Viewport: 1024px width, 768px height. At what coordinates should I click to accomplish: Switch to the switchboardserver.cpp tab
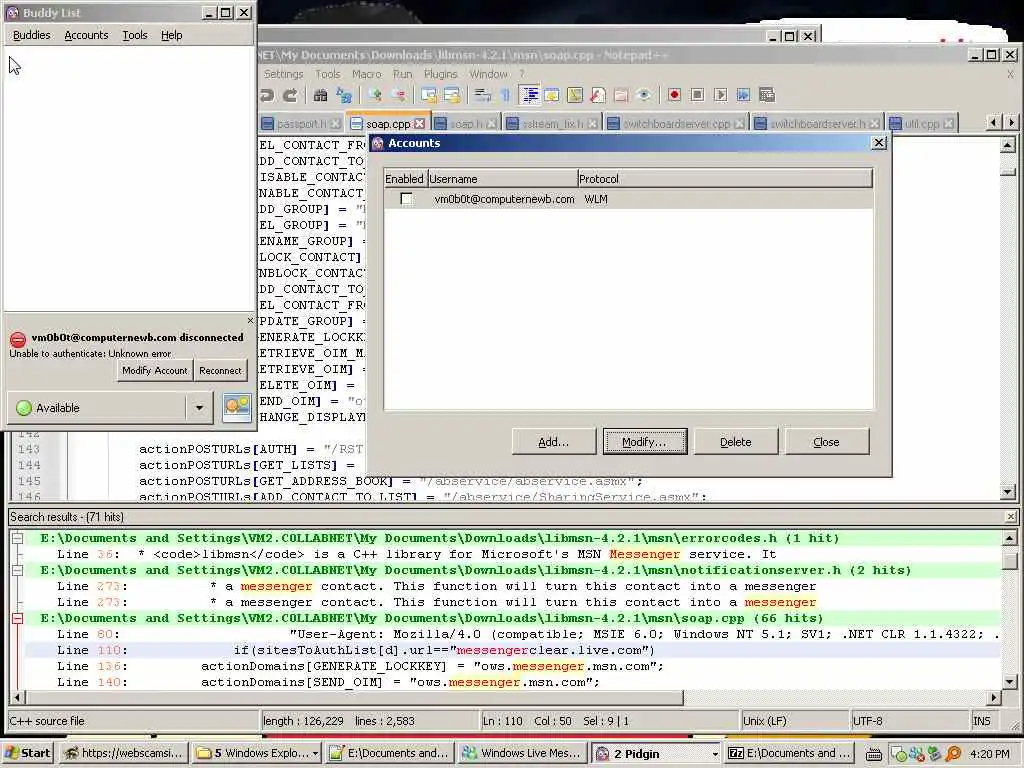click(x=676, y=123)
